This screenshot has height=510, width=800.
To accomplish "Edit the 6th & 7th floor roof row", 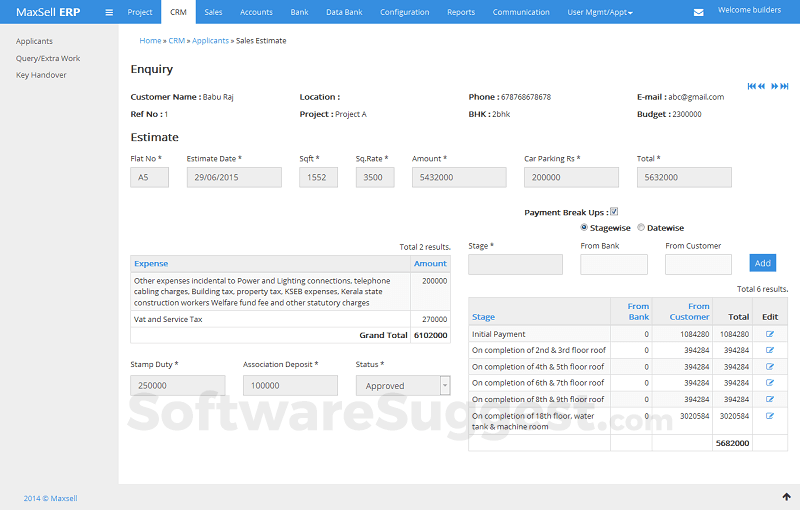I will (769, 382).
